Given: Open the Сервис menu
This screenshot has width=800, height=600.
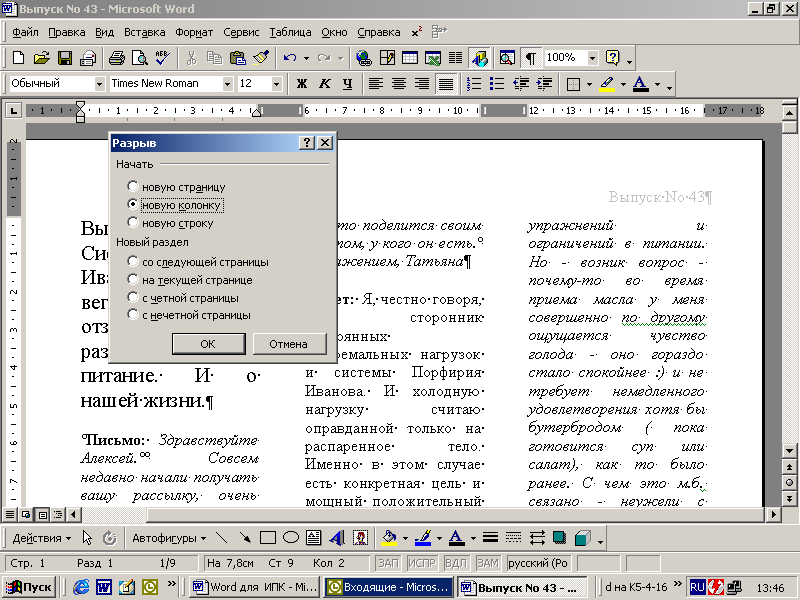Looking at the screenshot, I should [241, 32].
